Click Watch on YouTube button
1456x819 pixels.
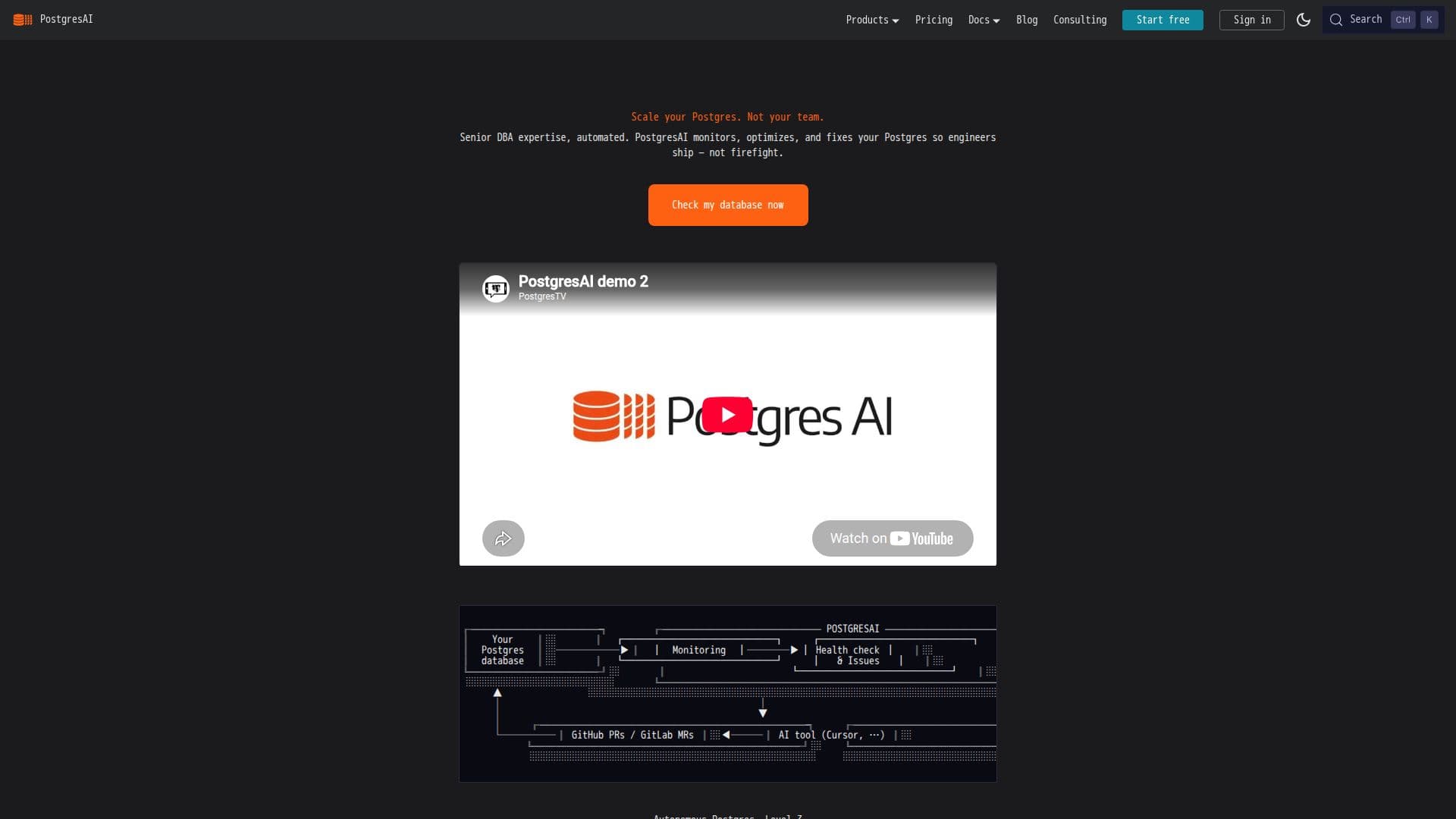coord(893,538)
